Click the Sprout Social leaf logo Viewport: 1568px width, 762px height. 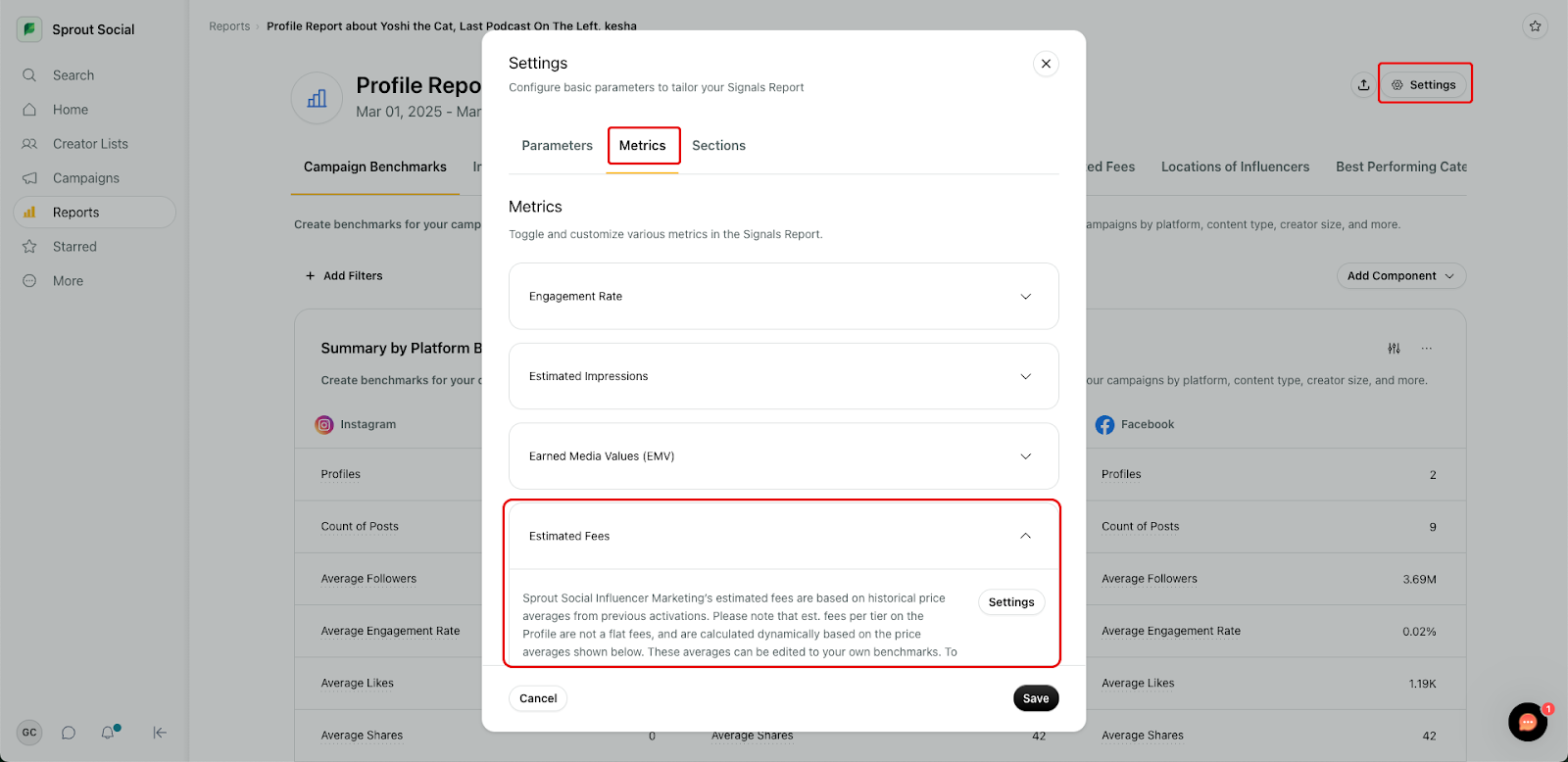[x=29, y=29]
